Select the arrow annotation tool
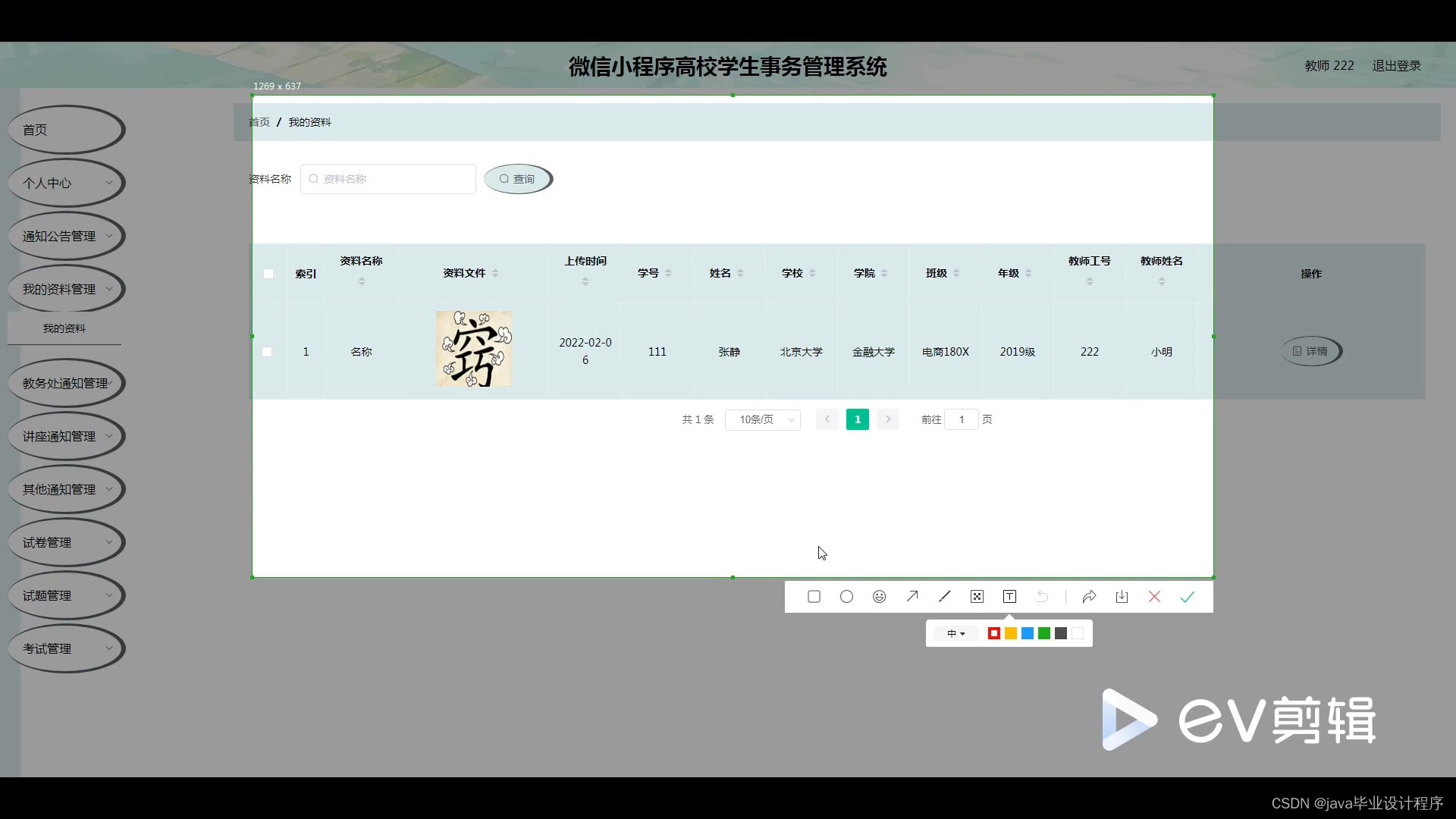 (912, 597)
